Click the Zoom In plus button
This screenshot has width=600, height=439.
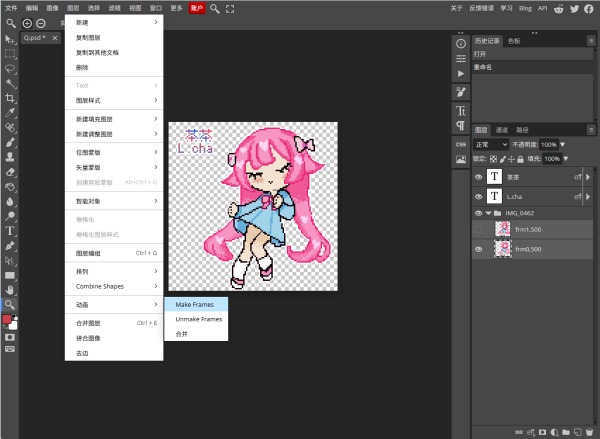coord(27,23)
